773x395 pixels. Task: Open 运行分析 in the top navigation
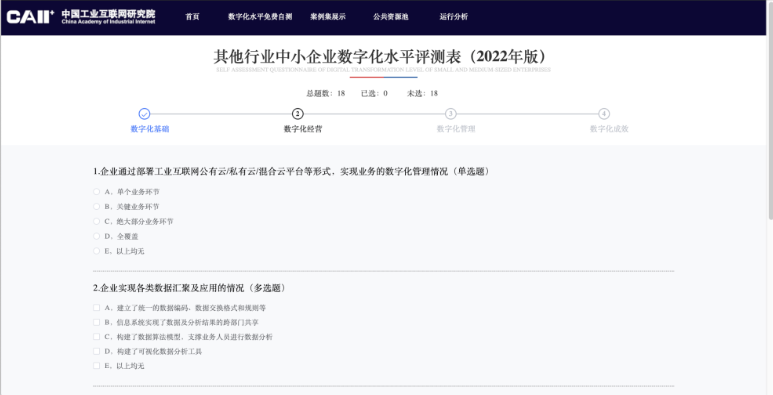point(454,17)
